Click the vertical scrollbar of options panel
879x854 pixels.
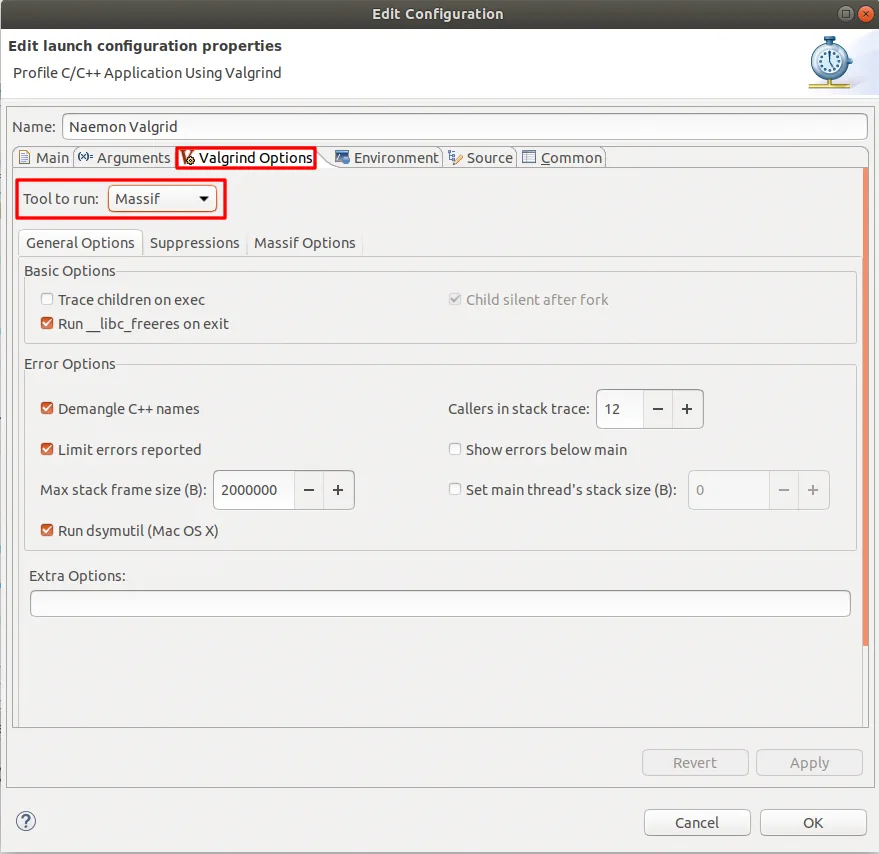click(866, 407)
